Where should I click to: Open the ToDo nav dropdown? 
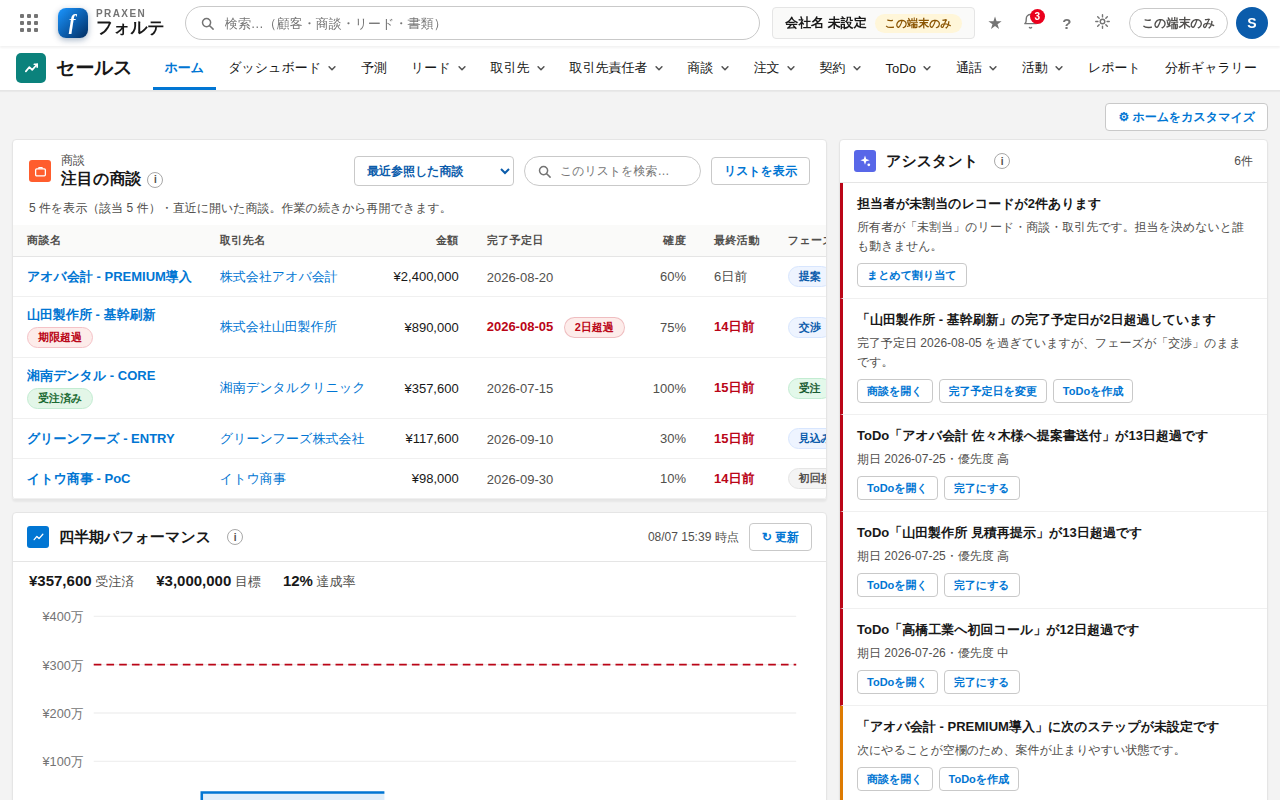pos(908,68)
